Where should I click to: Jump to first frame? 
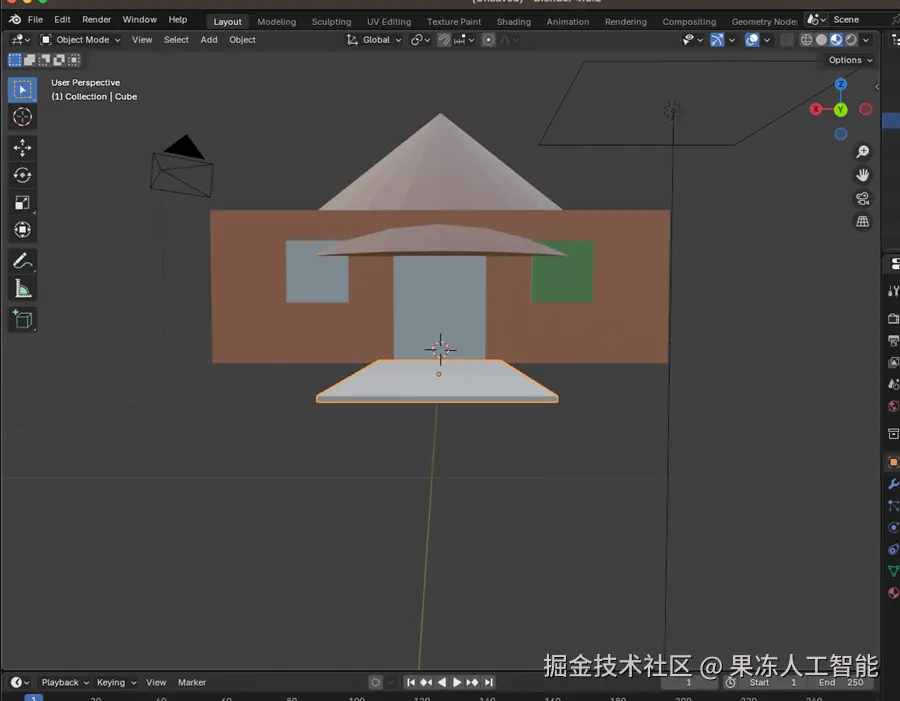point(411,682)
